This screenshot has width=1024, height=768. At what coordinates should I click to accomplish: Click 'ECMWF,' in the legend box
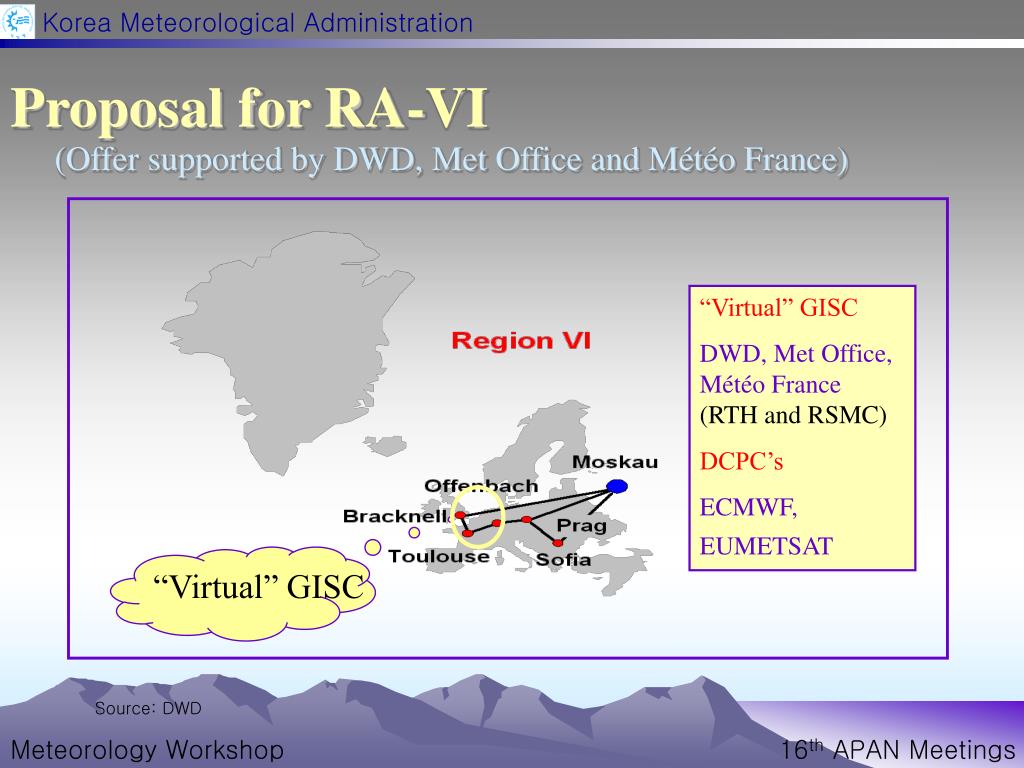(748, 507)
